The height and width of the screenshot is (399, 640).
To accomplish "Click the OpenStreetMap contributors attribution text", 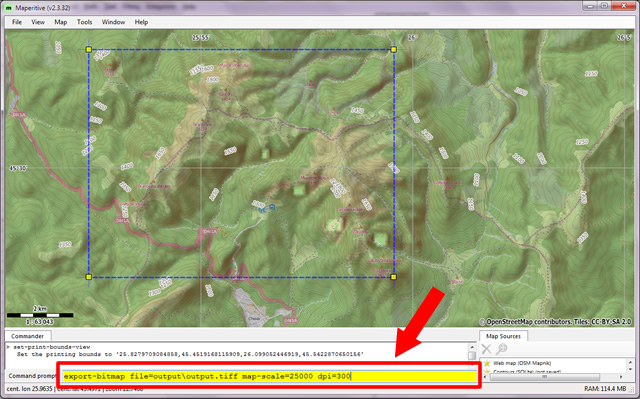I will [x=556, y=322].
